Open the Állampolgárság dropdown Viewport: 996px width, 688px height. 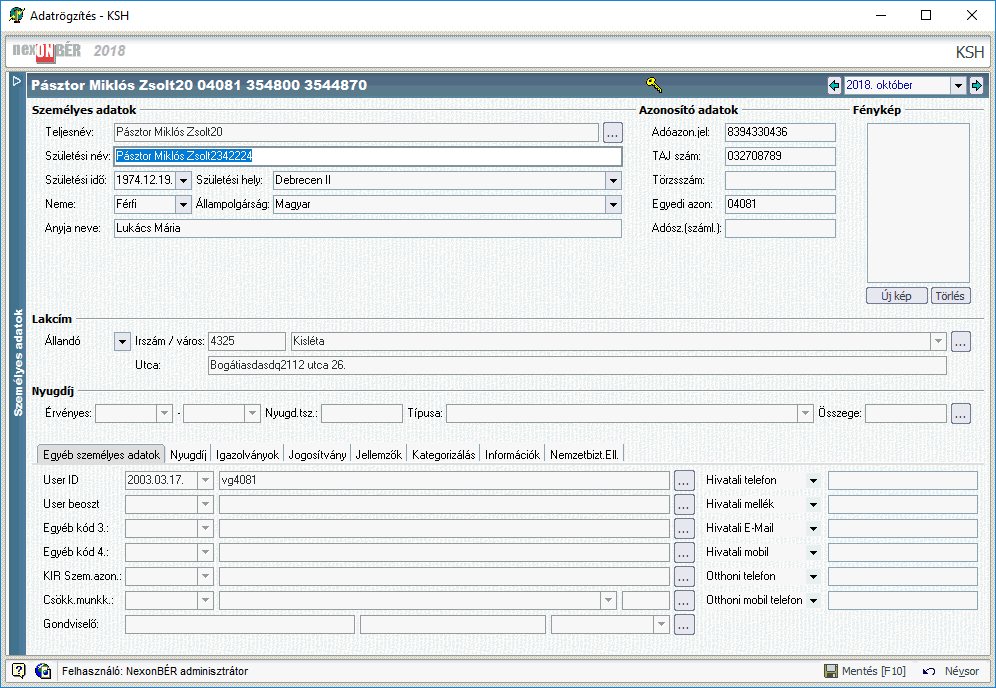click(x=613, y=205)
